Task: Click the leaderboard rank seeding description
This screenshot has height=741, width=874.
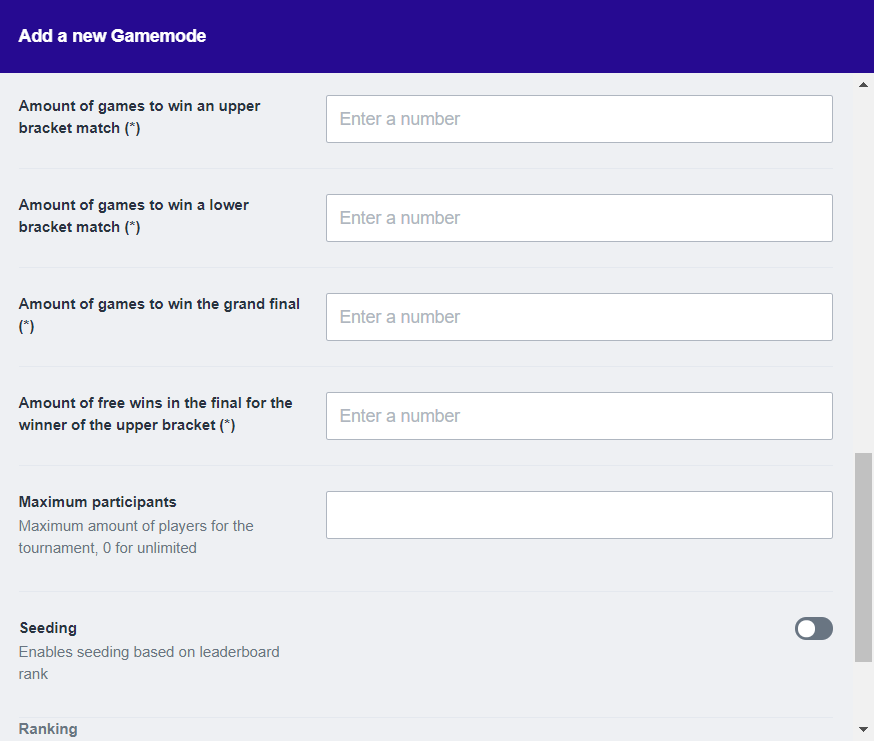Action: pyautogui.click(x=149, y=663)
